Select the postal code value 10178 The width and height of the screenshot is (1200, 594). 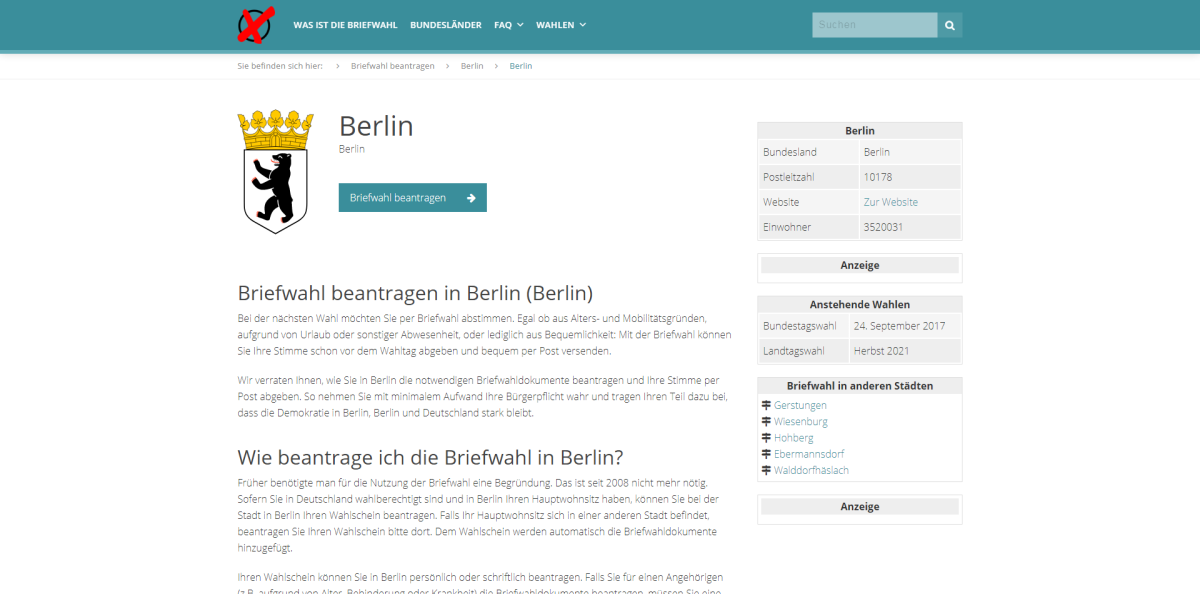pos(878,177)
